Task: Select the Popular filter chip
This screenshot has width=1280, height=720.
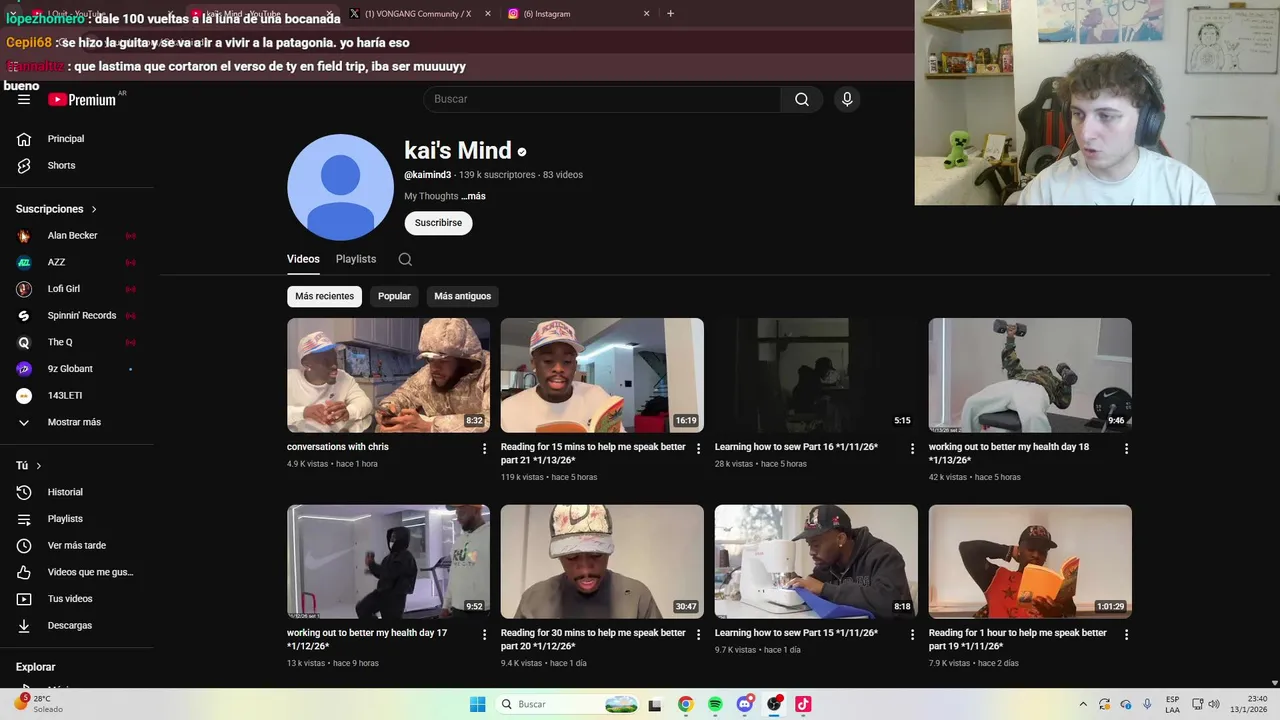Action: (x=394, y=296)
